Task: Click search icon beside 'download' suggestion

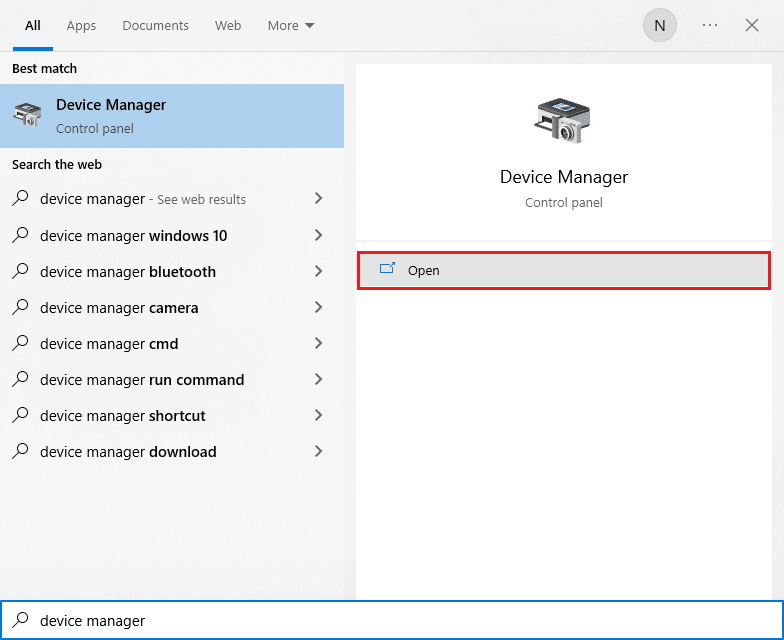Action: click(x=20, y=450)
